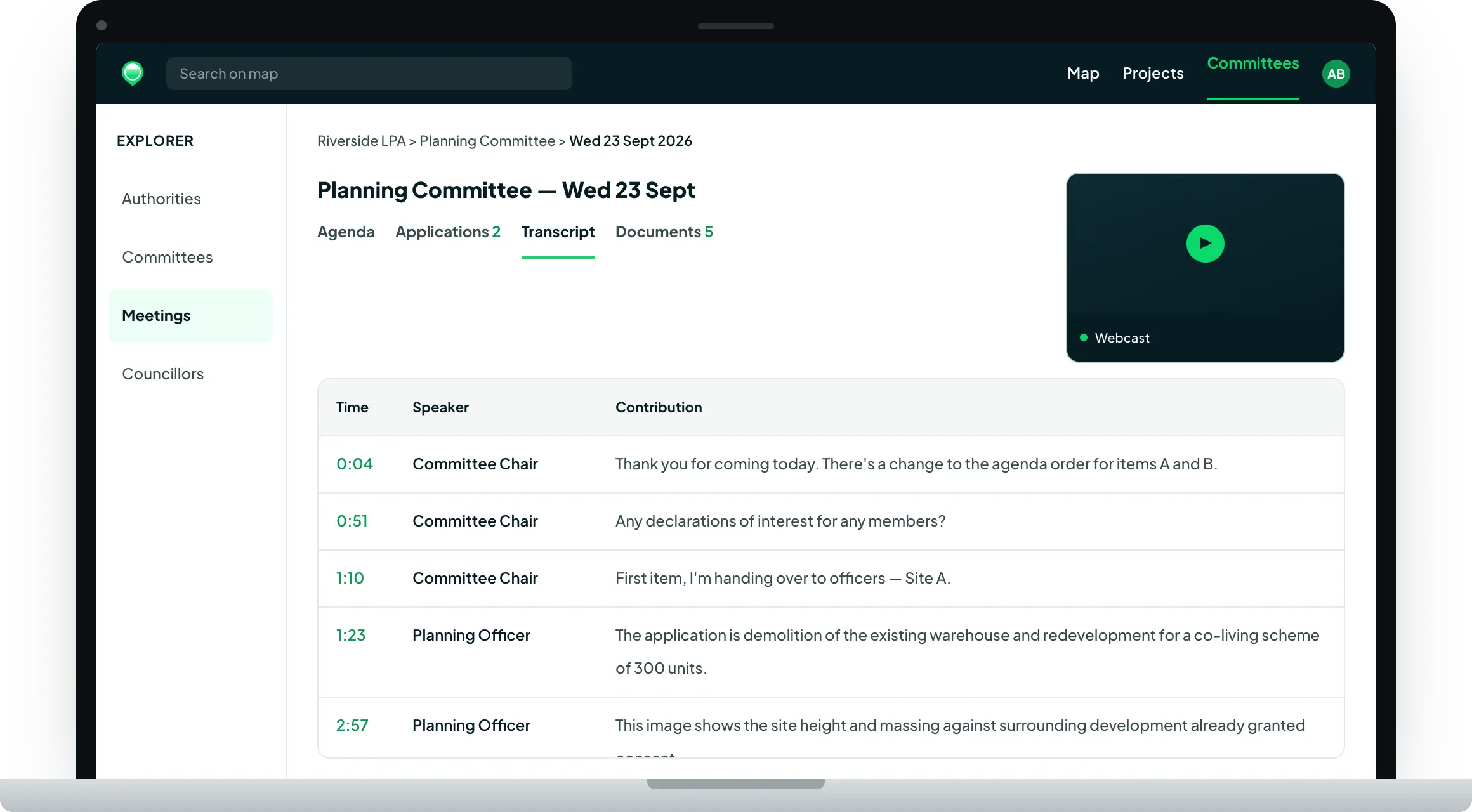
Task: Click the Riverside LPA breadcrumb
Action: tap(361, 141)
